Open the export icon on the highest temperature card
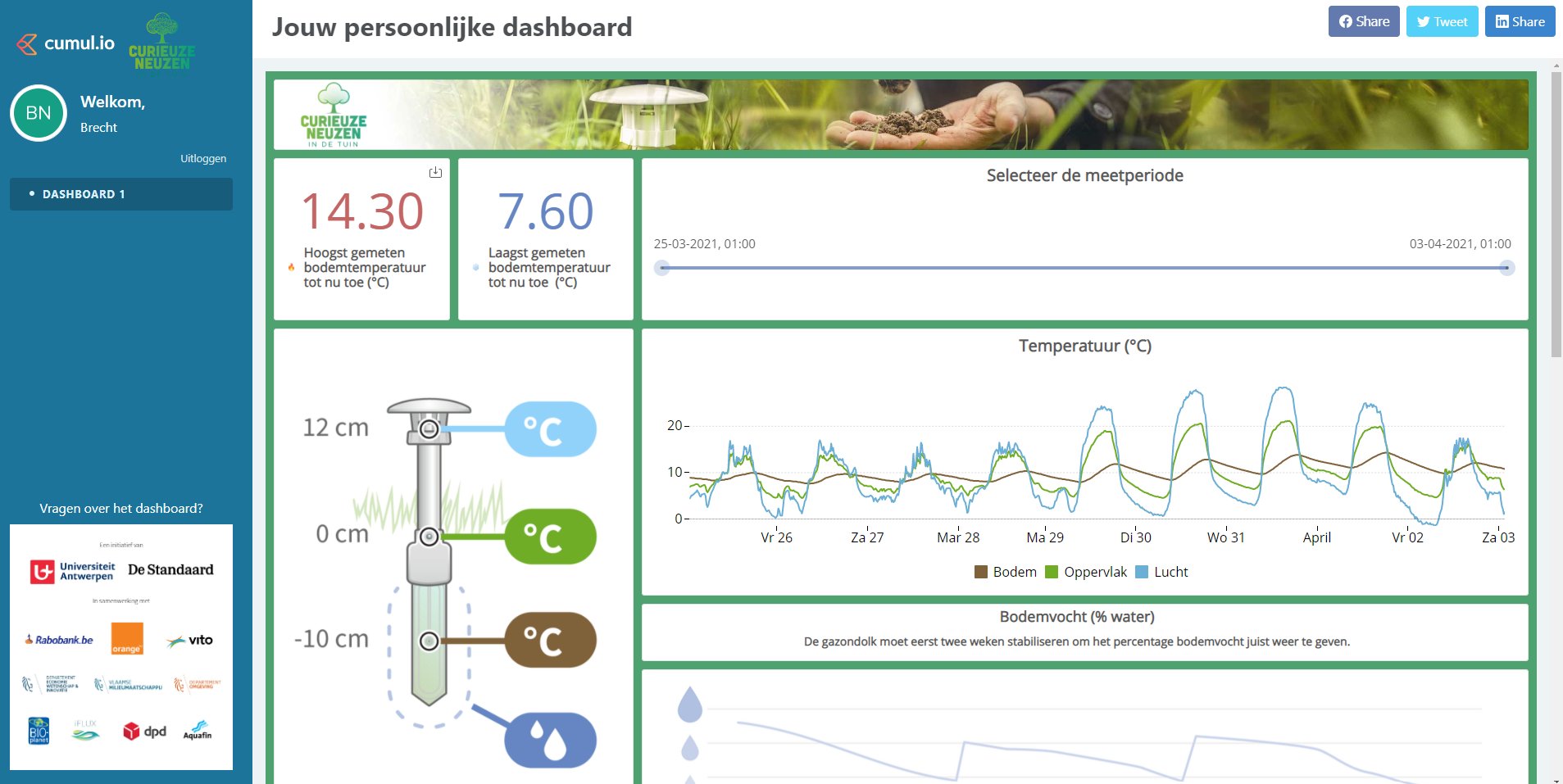1563x784 pixels. pos(435,172)
